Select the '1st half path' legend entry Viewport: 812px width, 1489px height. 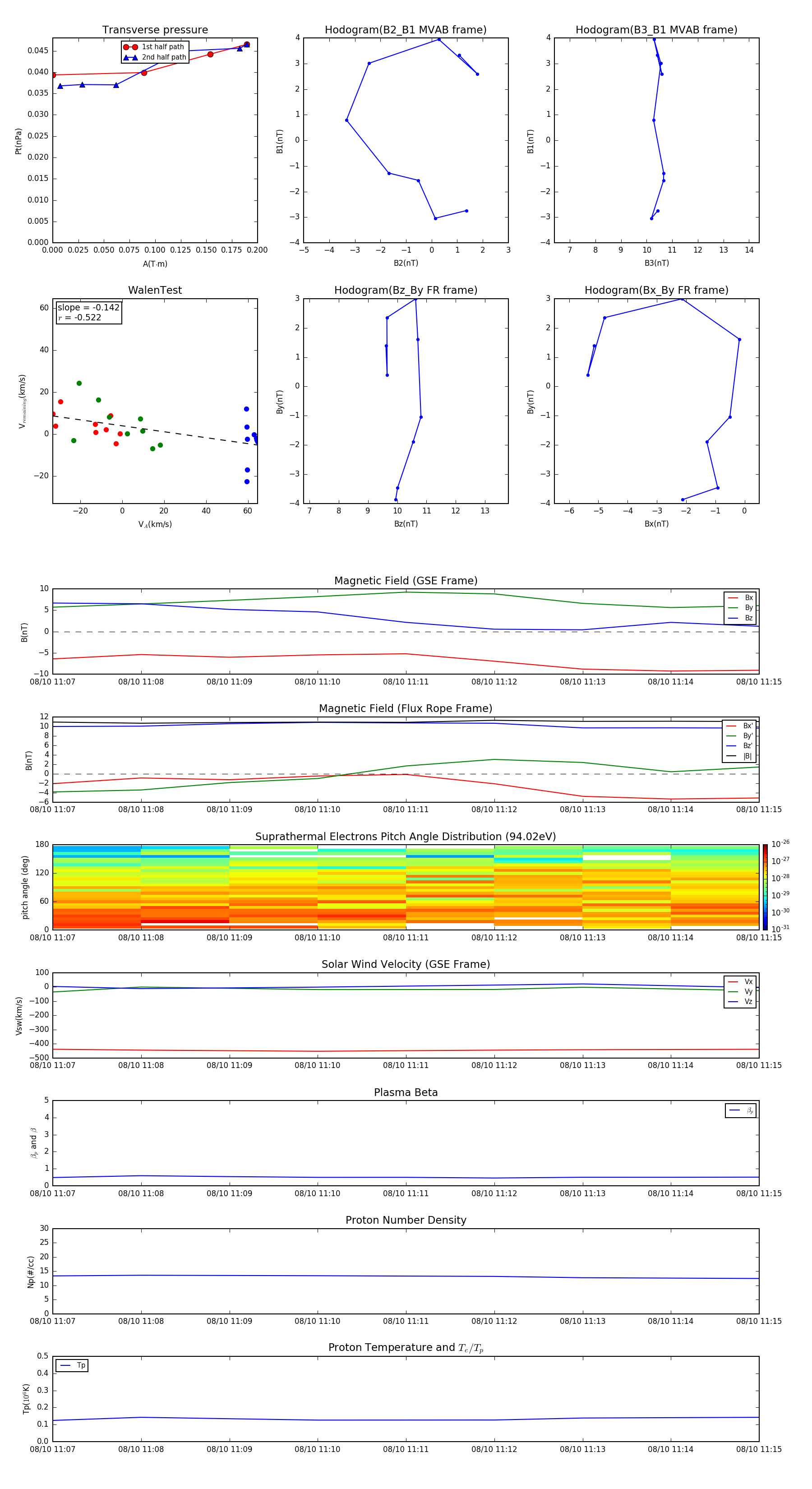(154, 47)
